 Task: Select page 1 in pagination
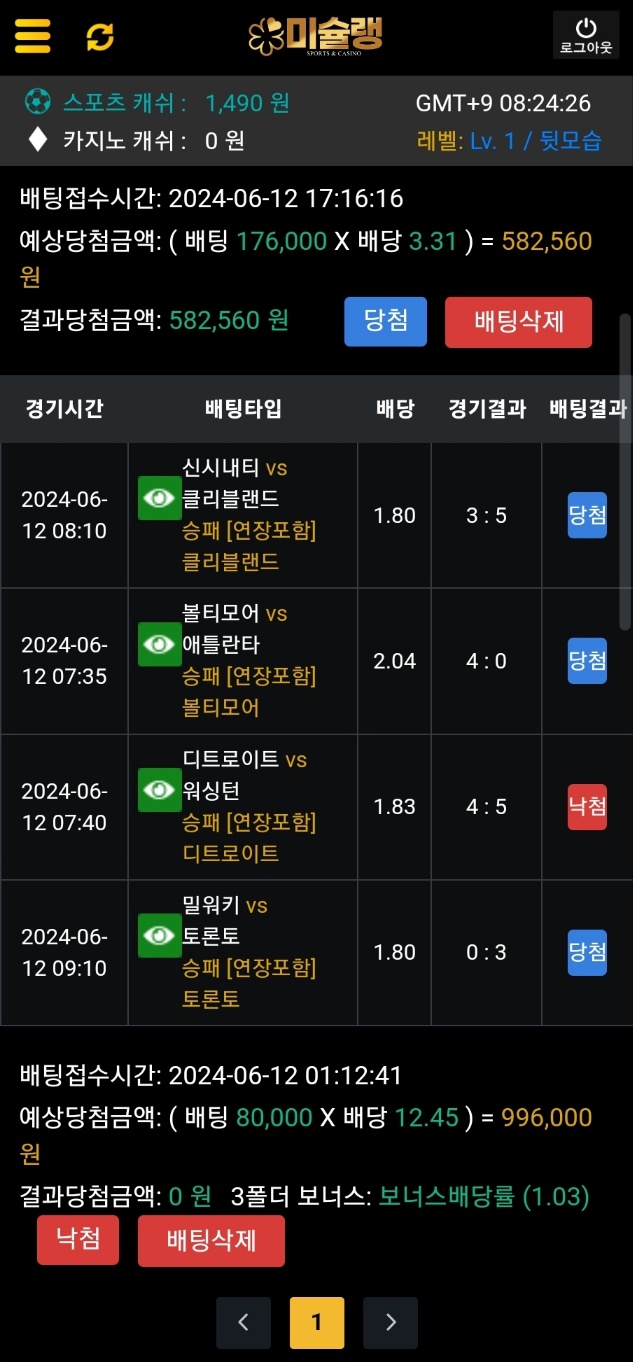coord(317,1322)
